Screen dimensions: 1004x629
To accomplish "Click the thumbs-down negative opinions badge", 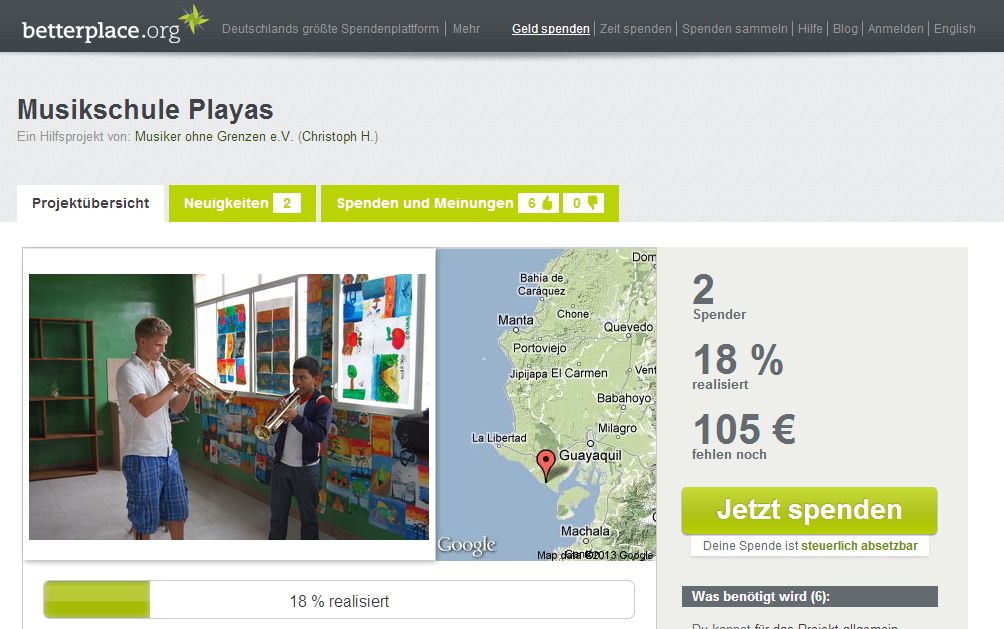I will click(x=583, y=203).
